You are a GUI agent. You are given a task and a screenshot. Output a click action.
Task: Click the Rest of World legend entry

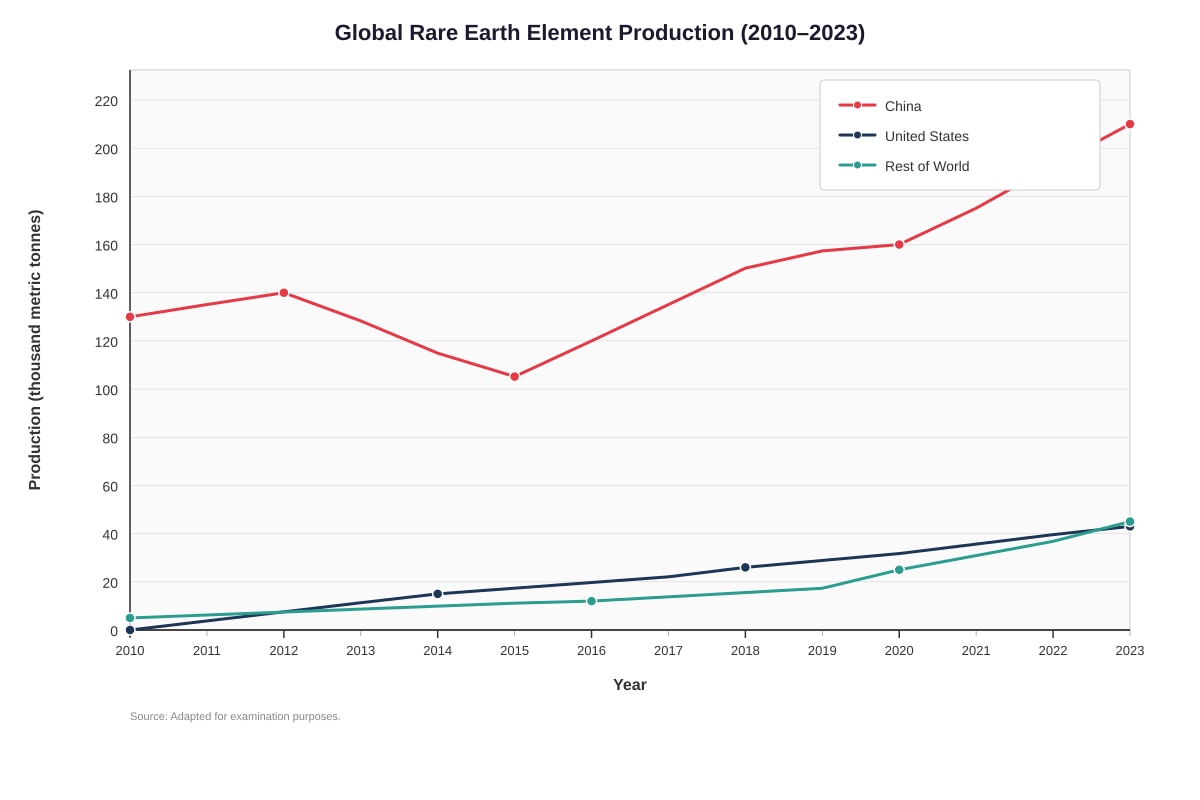coord(904,166)
